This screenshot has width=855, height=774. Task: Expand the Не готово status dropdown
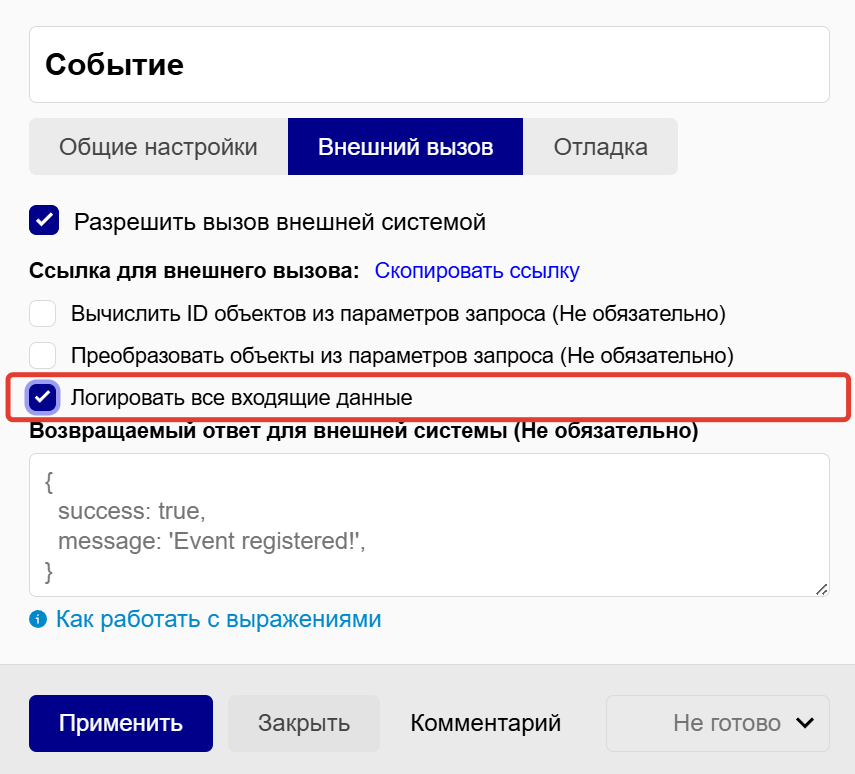point(717,723)
